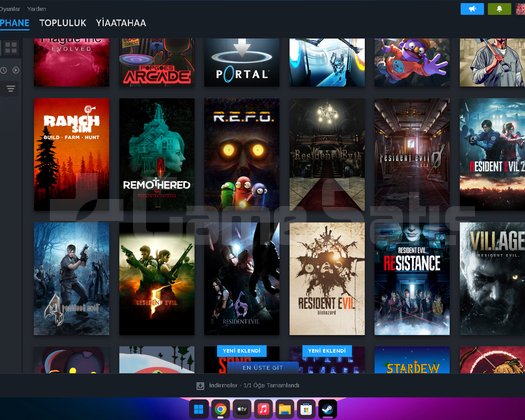
Task: Open the profile avatar at top right
Action: click(520, 9)
